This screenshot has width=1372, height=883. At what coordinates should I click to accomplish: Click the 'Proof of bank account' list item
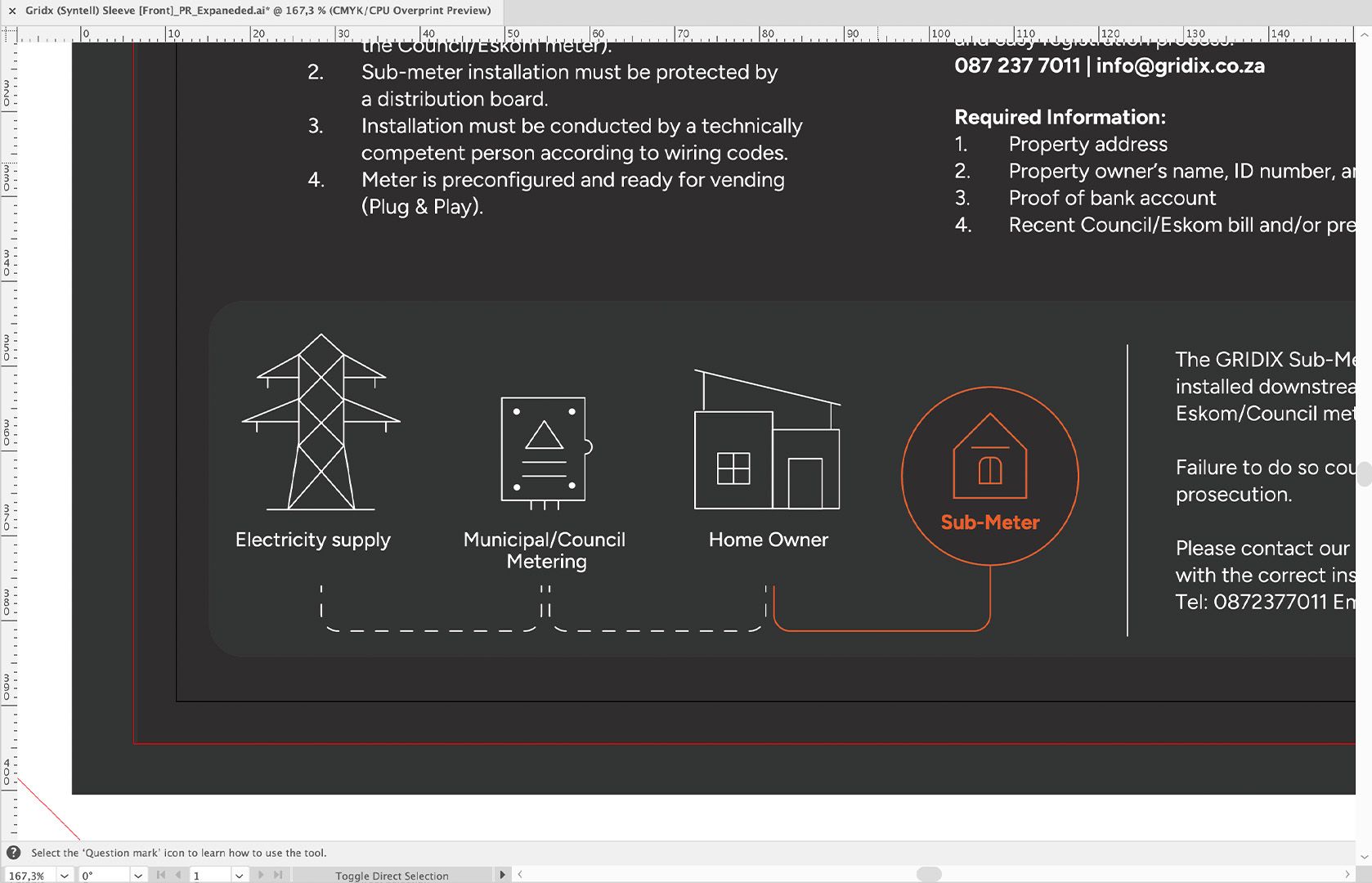[1112, 198]
